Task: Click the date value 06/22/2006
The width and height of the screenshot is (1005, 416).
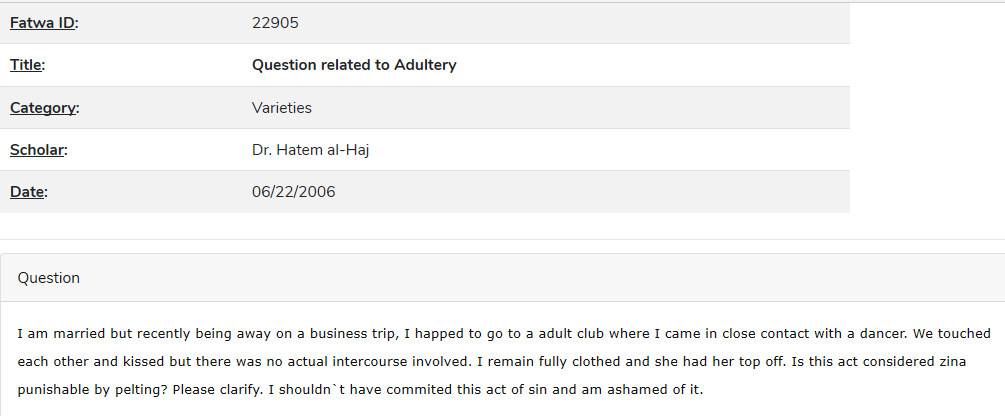Action: (294, 192)
